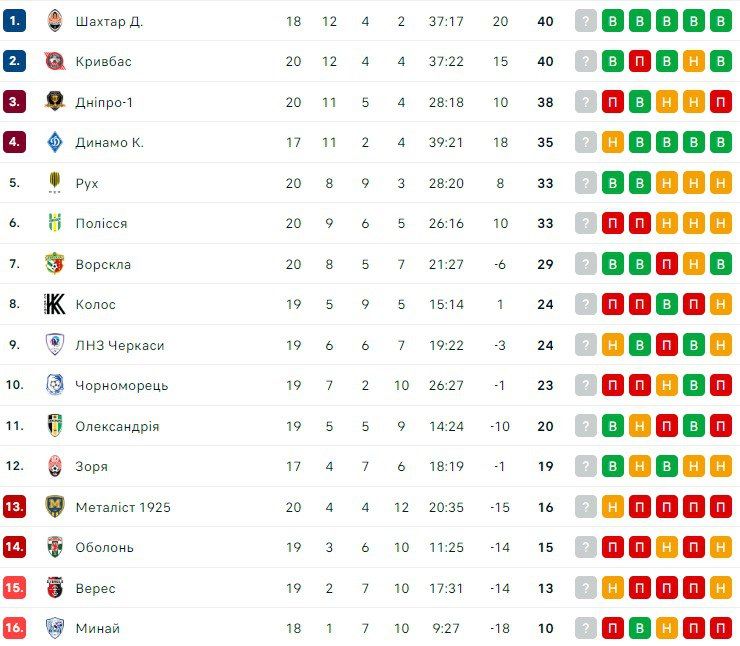
Task: Click the rank 1 position badge
Action: click(x=15, y=21)
